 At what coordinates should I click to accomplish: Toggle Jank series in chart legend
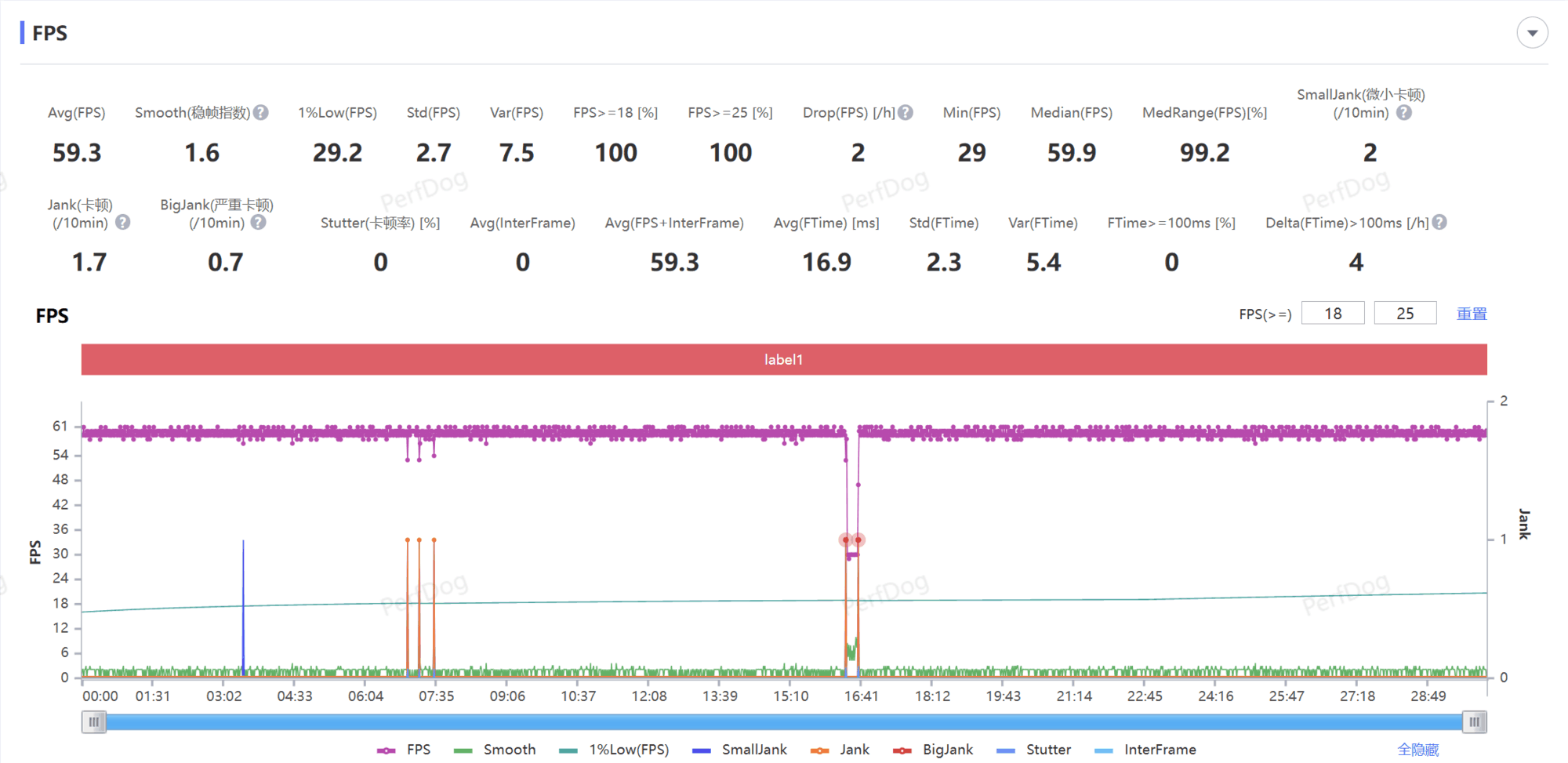click(x=840, y=750)
